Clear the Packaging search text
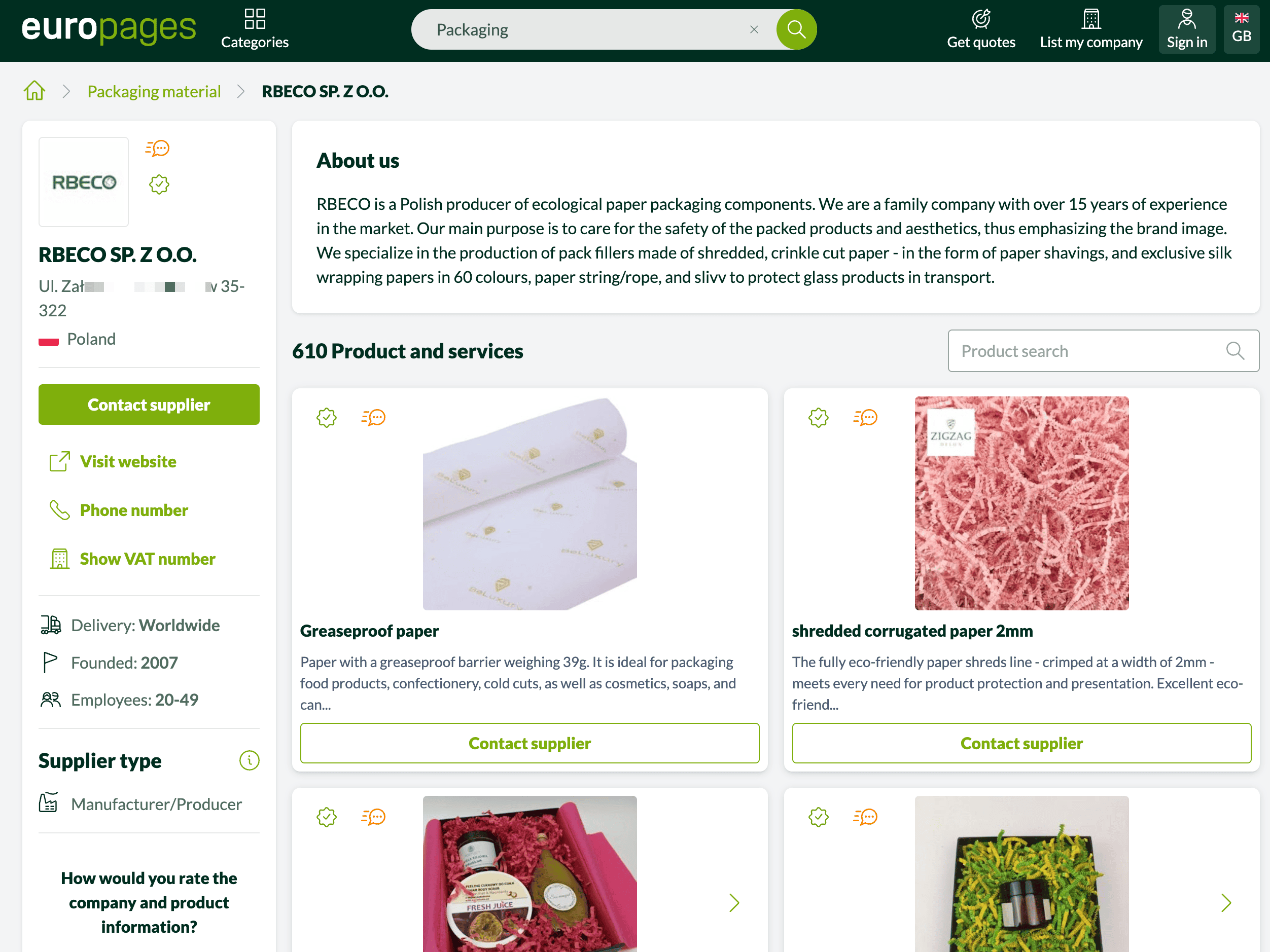 click(754, 29)
